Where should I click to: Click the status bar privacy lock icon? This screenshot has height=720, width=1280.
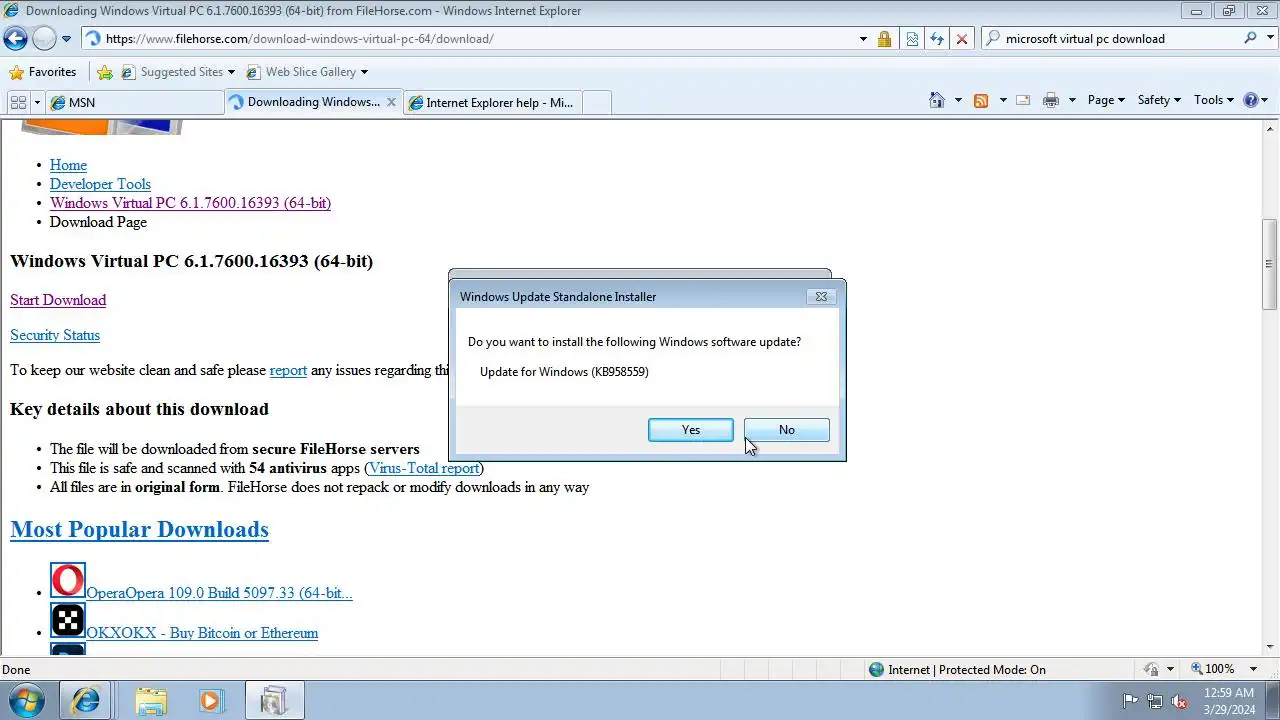(1152, 669)
